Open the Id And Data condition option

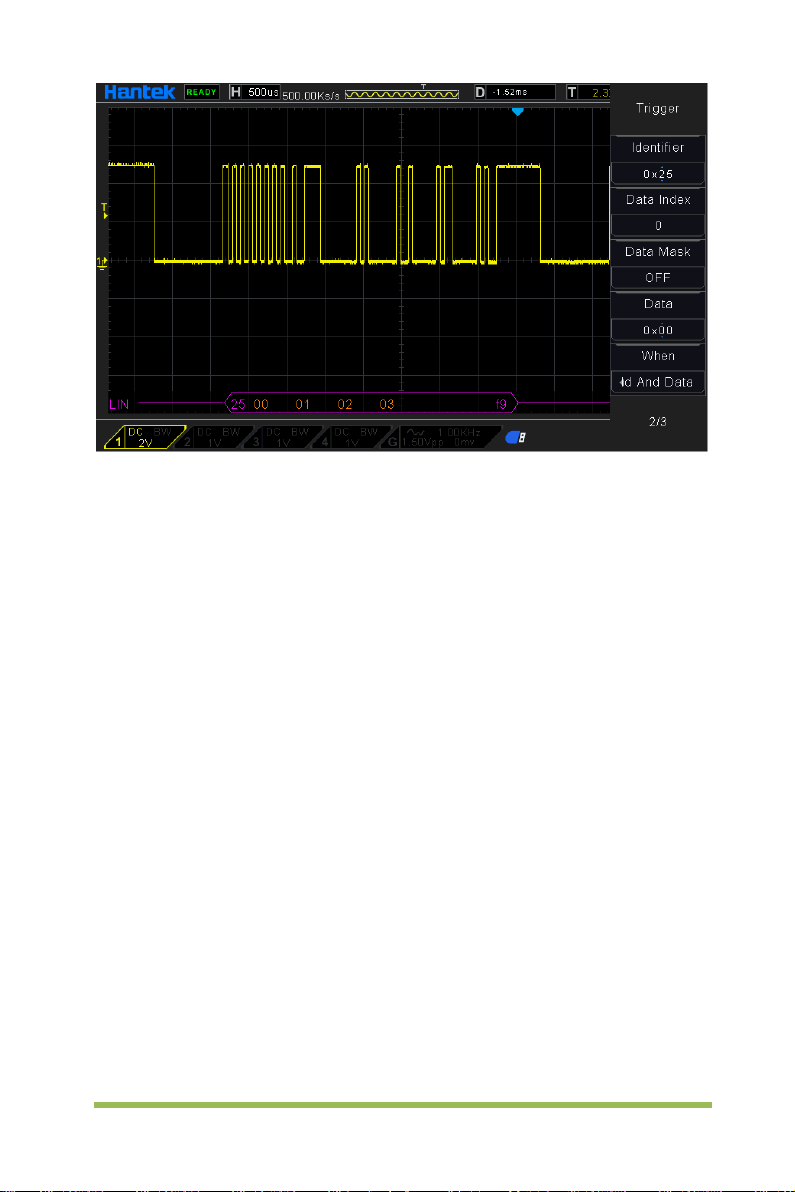tap(658, 382)
